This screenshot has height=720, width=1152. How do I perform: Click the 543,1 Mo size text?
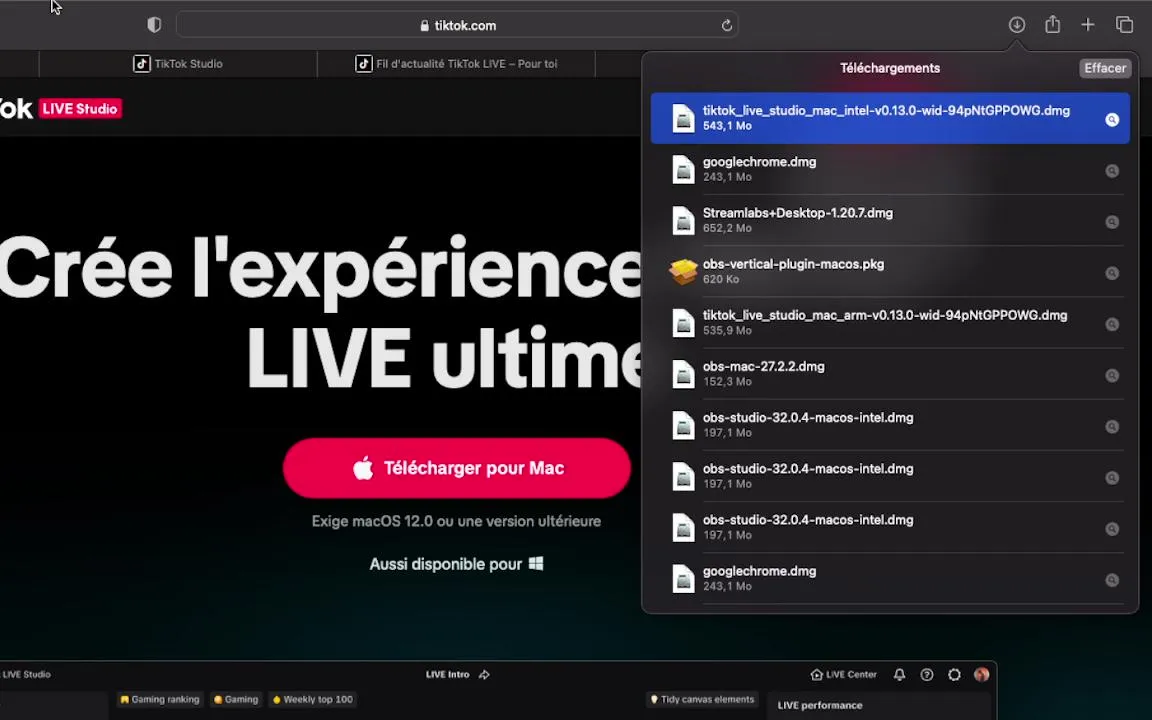pos(727,126)
